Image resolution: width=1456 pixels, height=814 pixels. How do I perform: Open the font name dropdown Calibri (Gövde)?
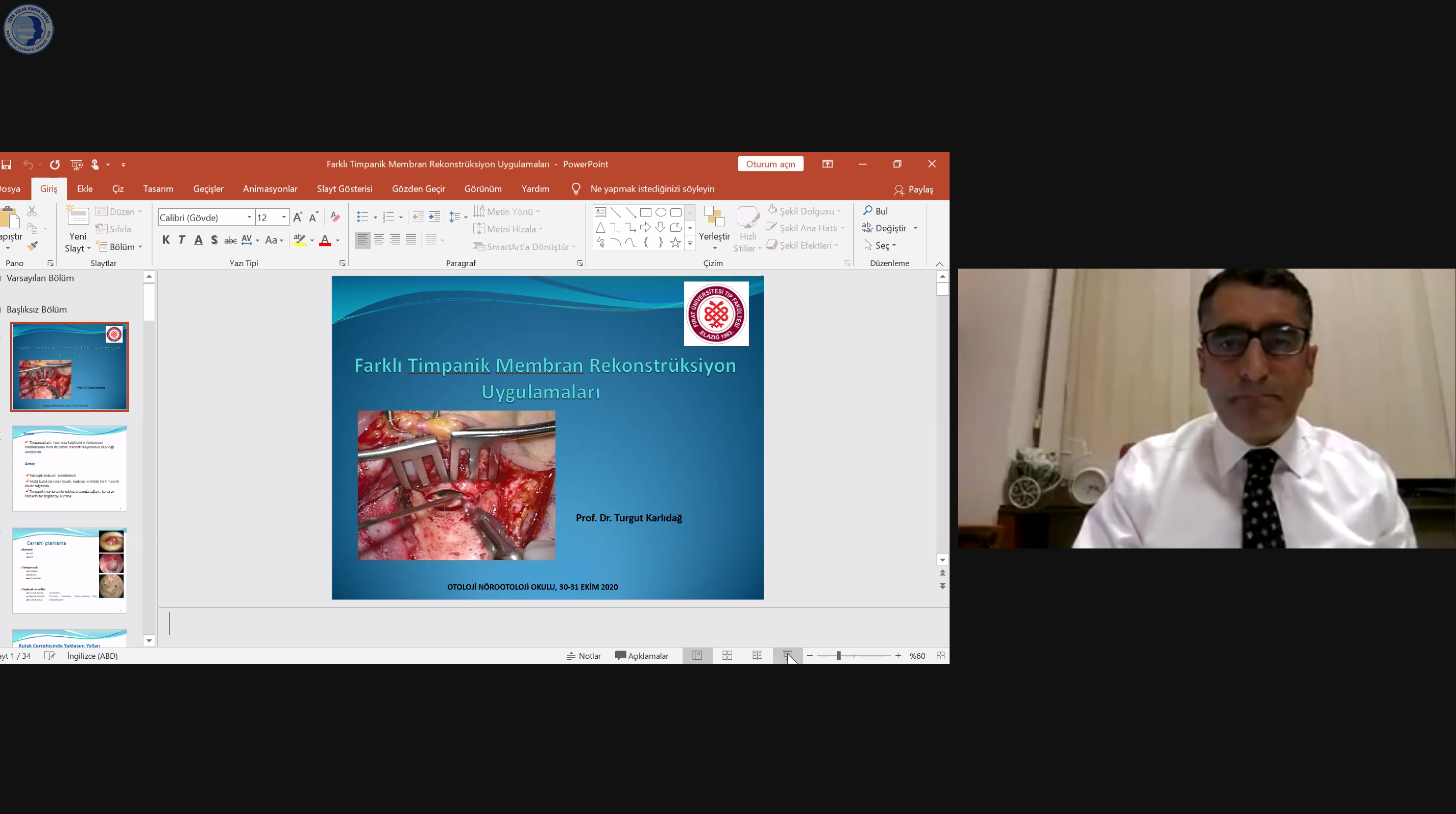coord(249,218)
